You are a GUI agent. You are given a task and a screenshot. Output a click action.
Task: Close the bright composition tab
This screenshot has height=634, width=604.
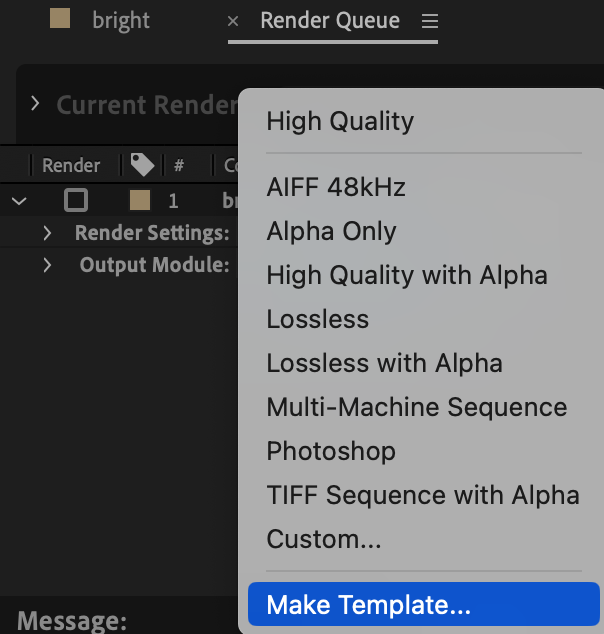[x=233, y=21]
